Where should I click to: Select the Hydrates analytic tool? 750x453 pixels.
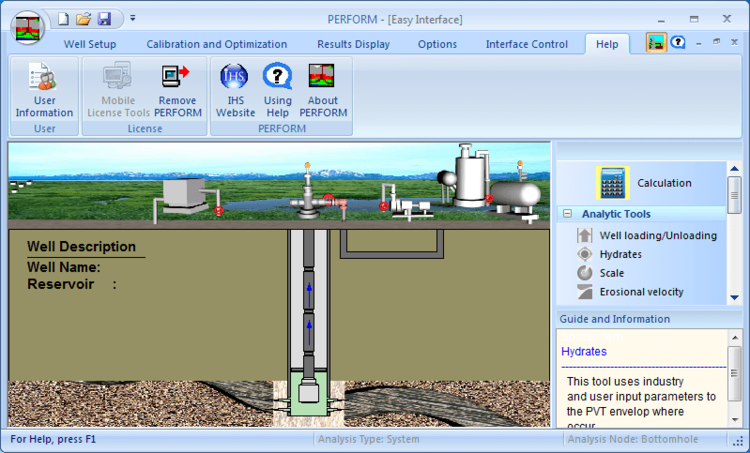click(620, 254)
